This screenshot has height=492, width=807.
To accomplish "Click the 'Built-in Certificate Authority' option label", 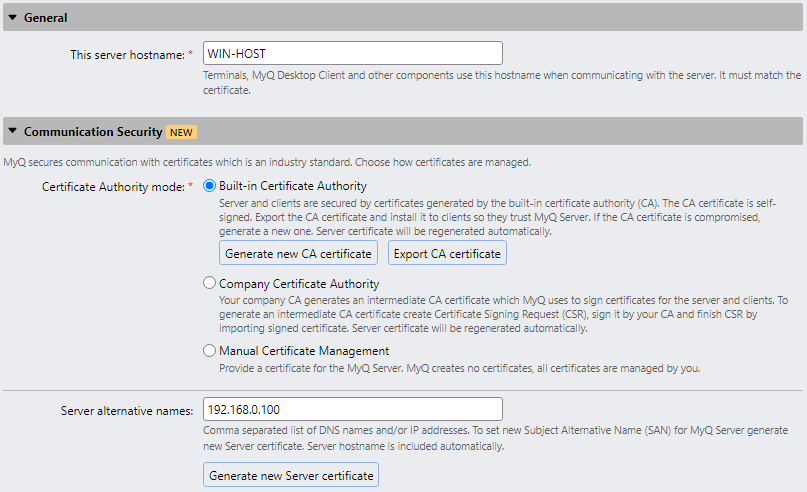I will point(293,186).
